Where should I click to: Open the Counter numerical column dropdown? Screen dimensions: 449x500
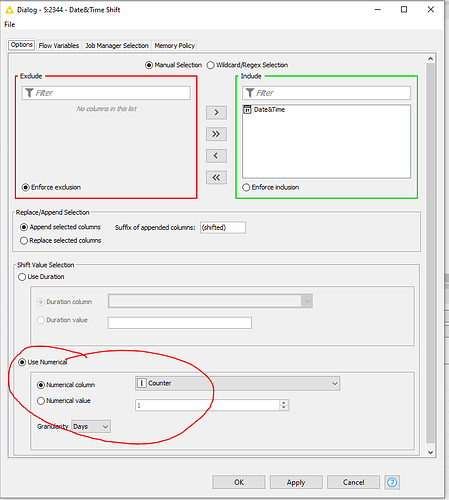[237, 383]
